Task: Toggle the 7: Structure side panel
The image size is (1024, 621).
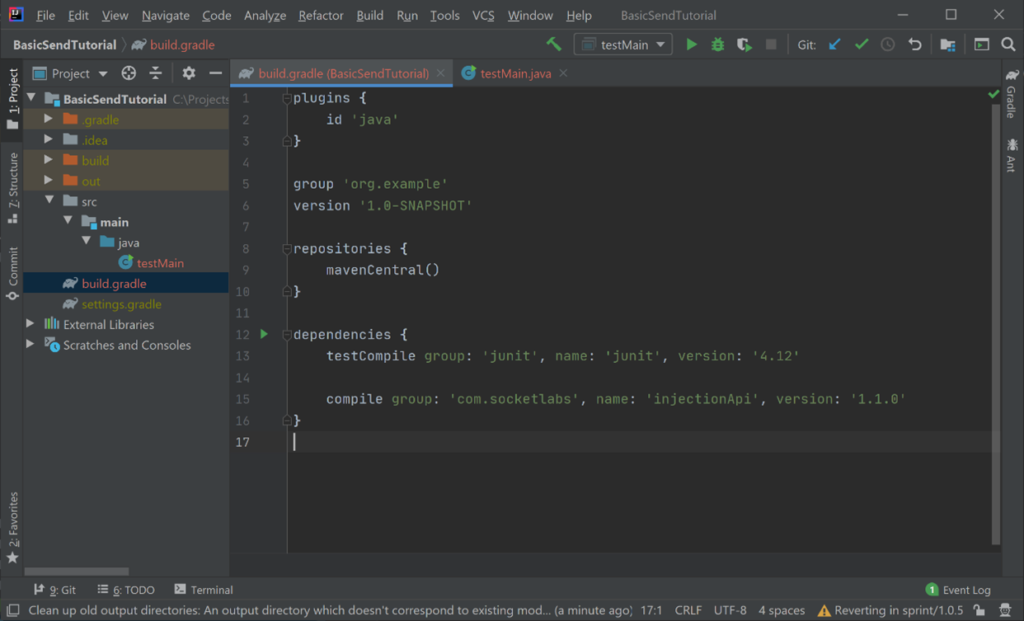Action: coord(12,189)
